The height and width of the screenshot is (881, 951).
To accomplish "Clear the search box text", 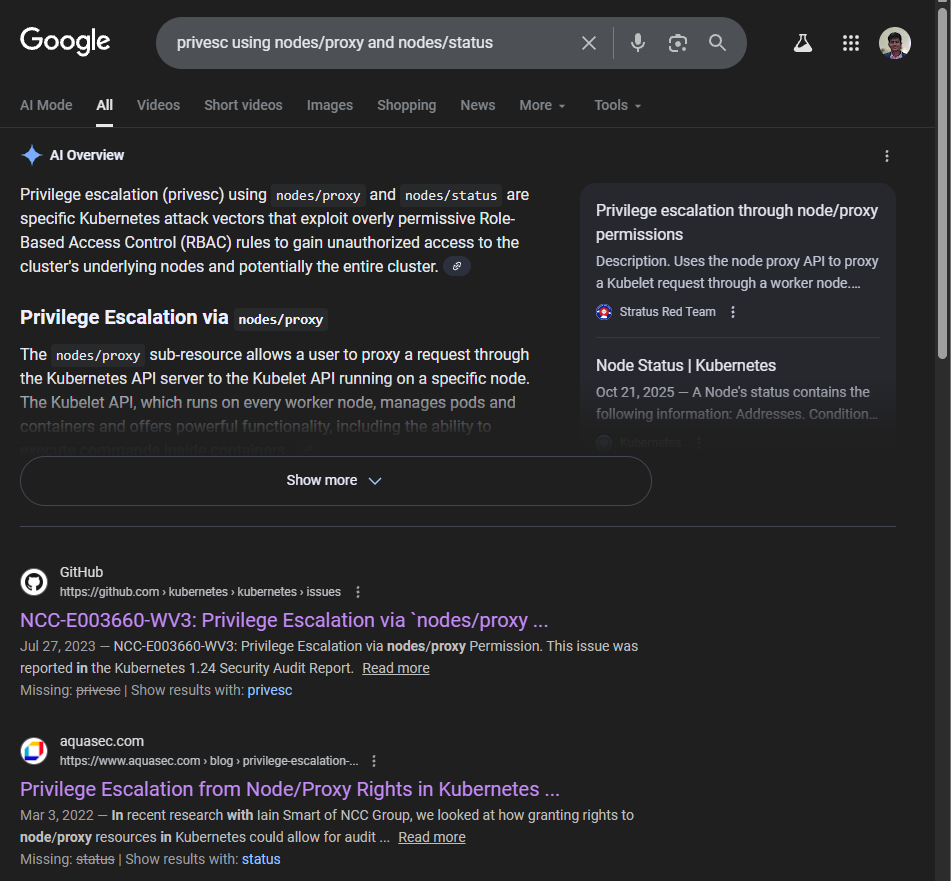I will point(589,43).
